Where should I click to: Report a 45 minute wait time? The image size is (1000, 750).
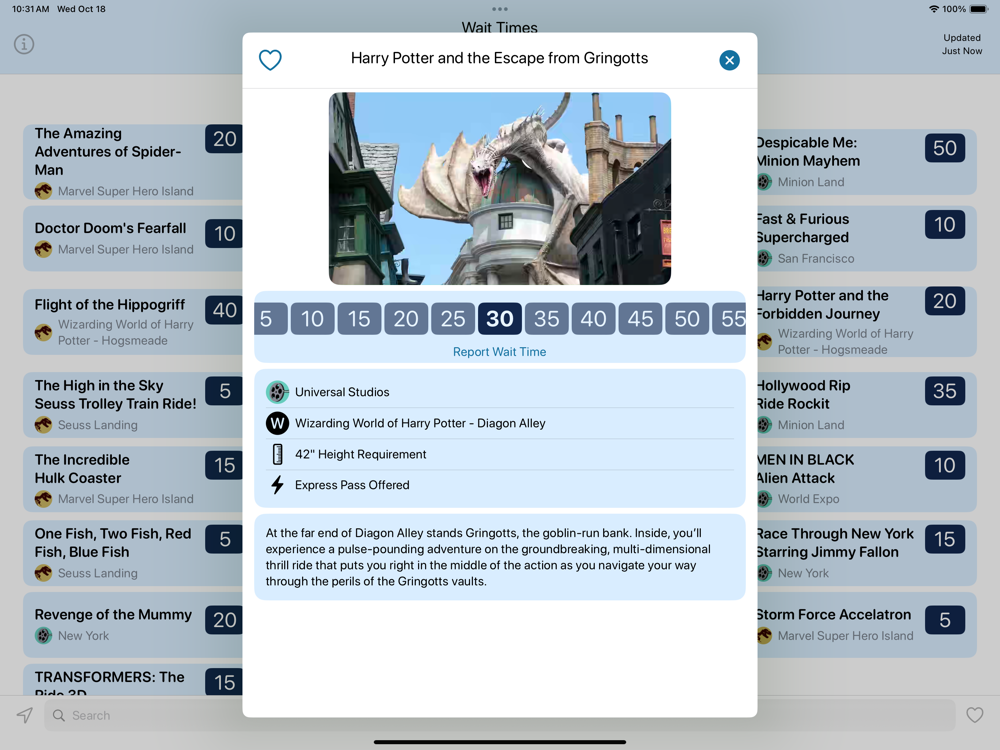click(x=640, y=318)
